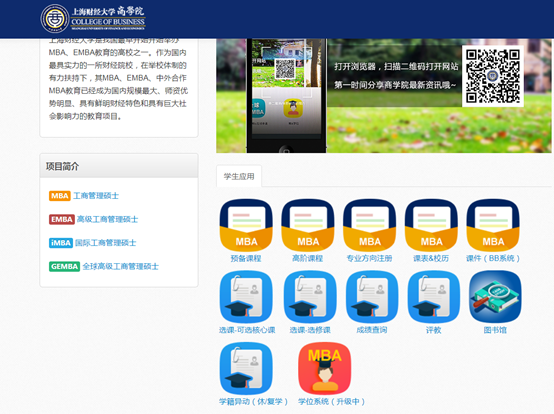Viewport: 554px width, 414px height.
Task: Click the green GEMBA badge
Action: point(64,266)
